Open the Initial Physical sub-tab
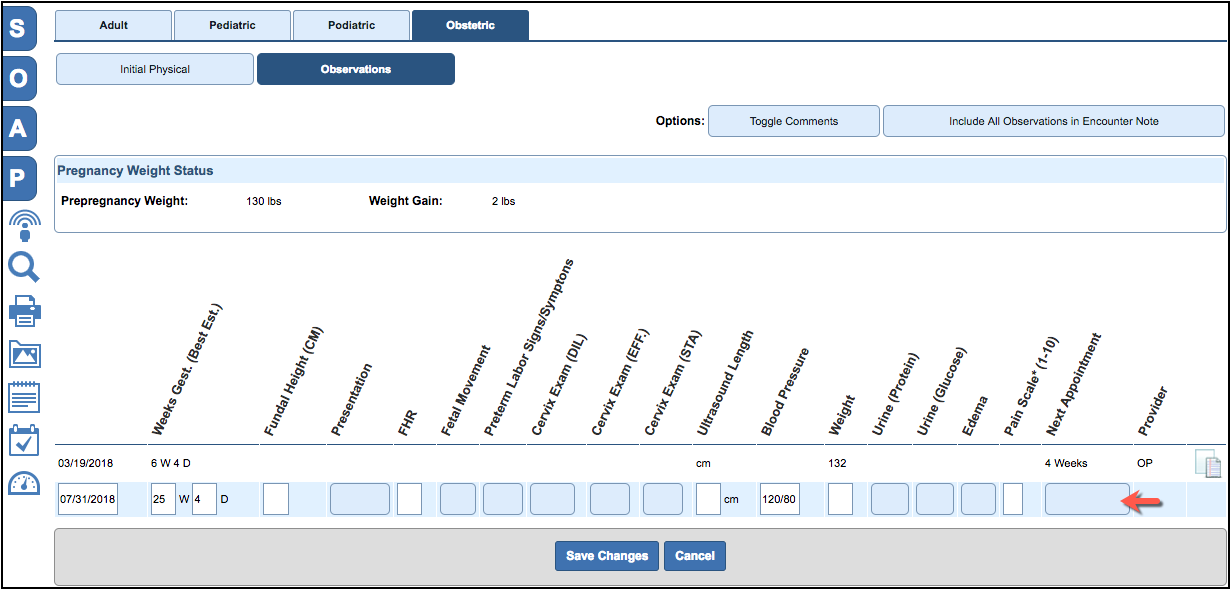The height and width of the screenshot is (589, 1231). click(155, 69)
